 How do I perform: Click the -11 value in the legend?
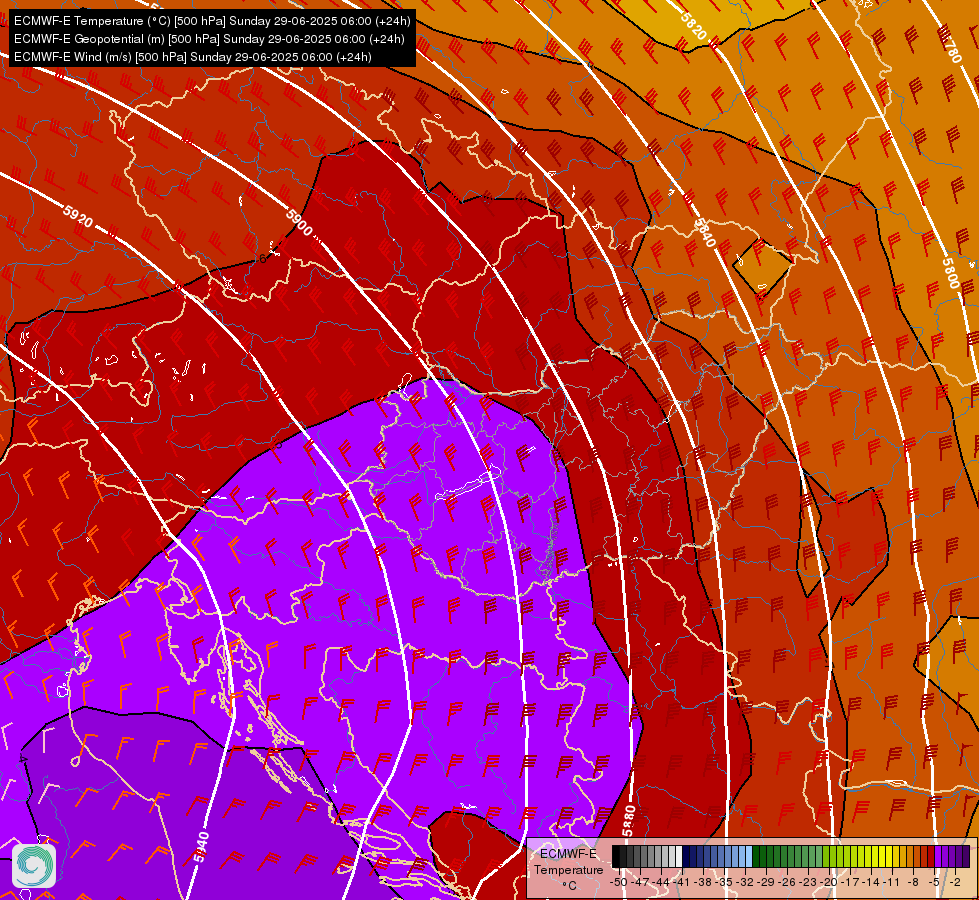[x=893, y=883]
